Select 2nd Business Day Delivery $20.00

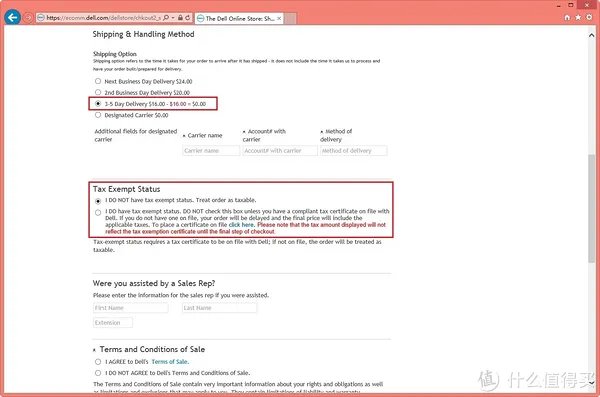pyautogui.click(x=98, y=92)
